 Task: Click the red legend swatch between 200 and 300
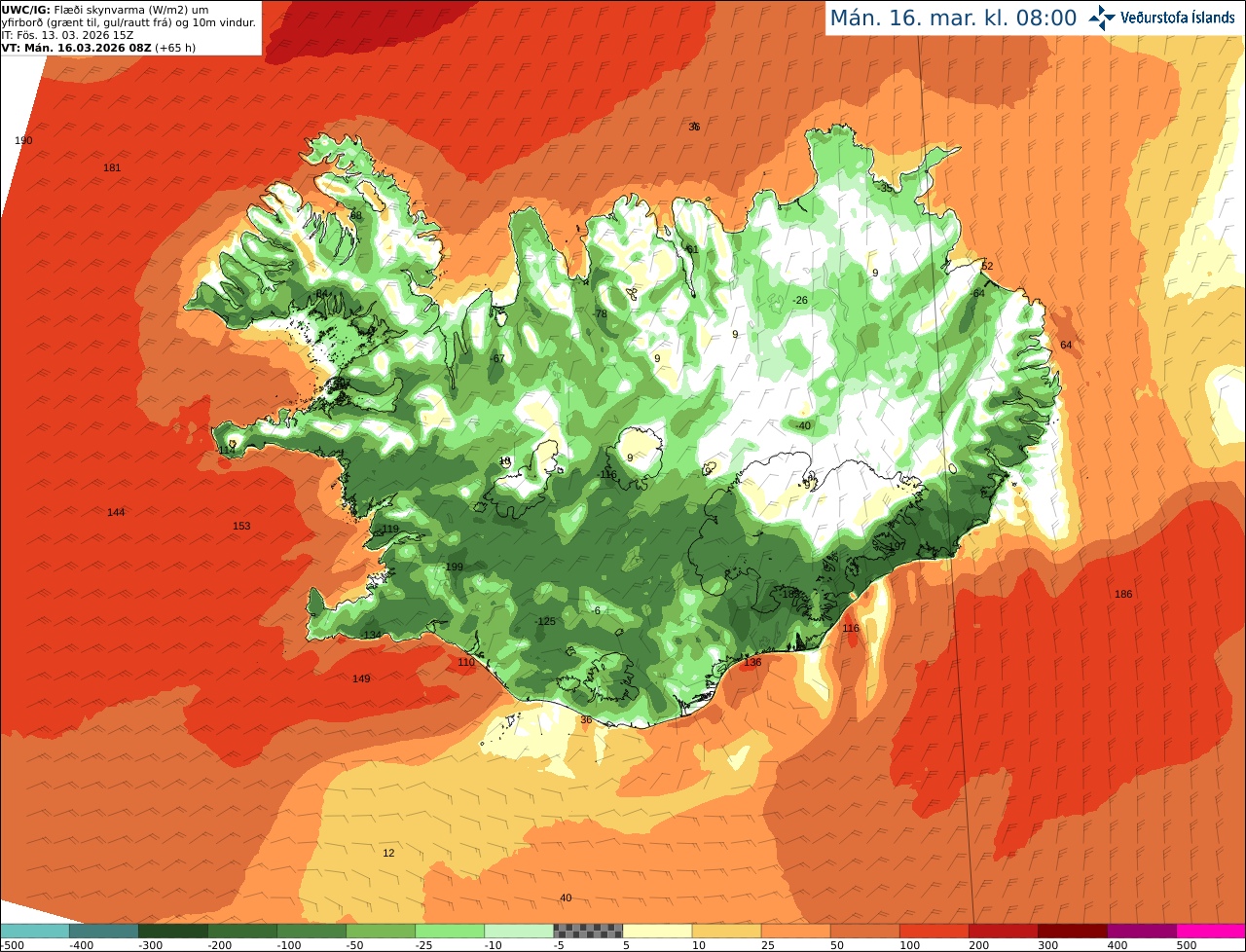[x=1003, y=930]
